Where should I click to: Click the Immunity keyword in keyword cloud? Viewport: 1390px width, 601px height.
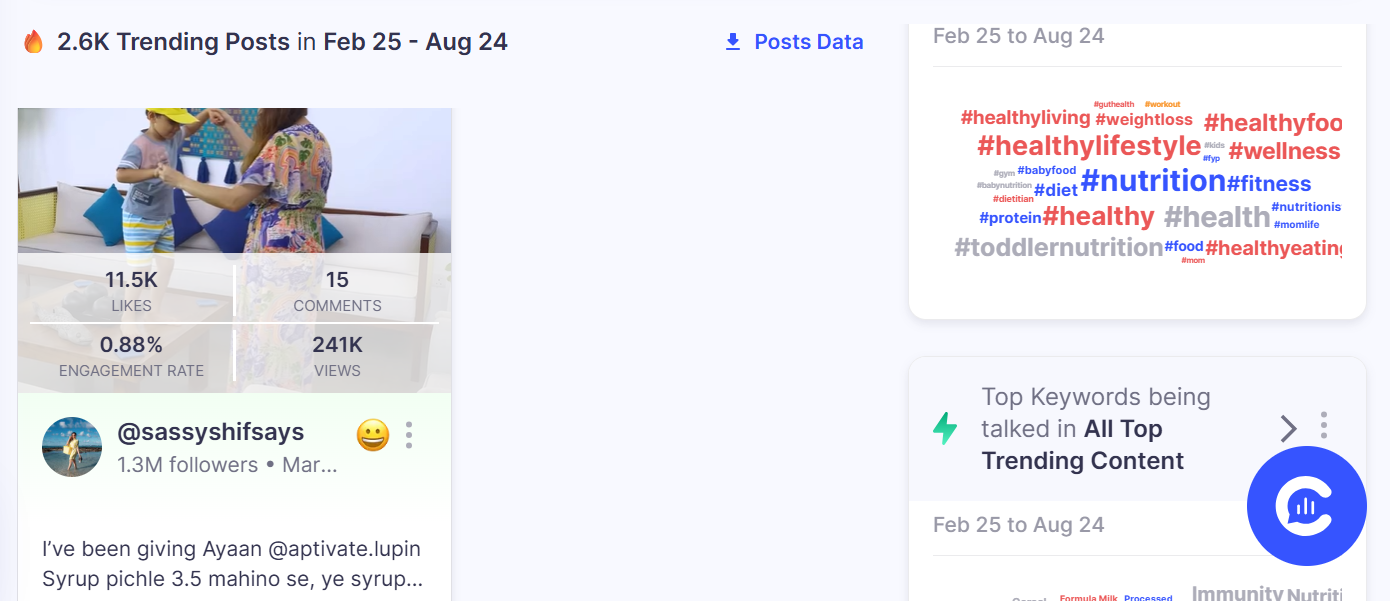pos(1237,593)
